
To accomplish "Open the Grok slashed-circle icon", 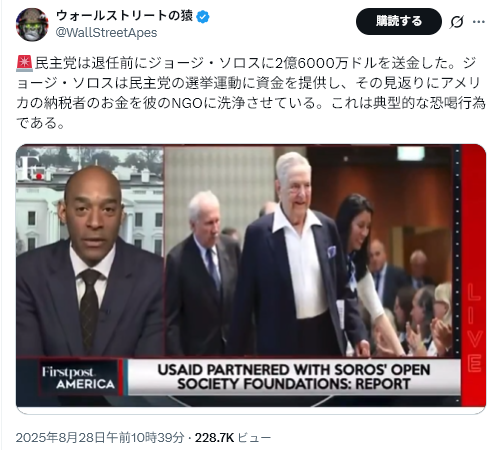I will pos(456,22).
